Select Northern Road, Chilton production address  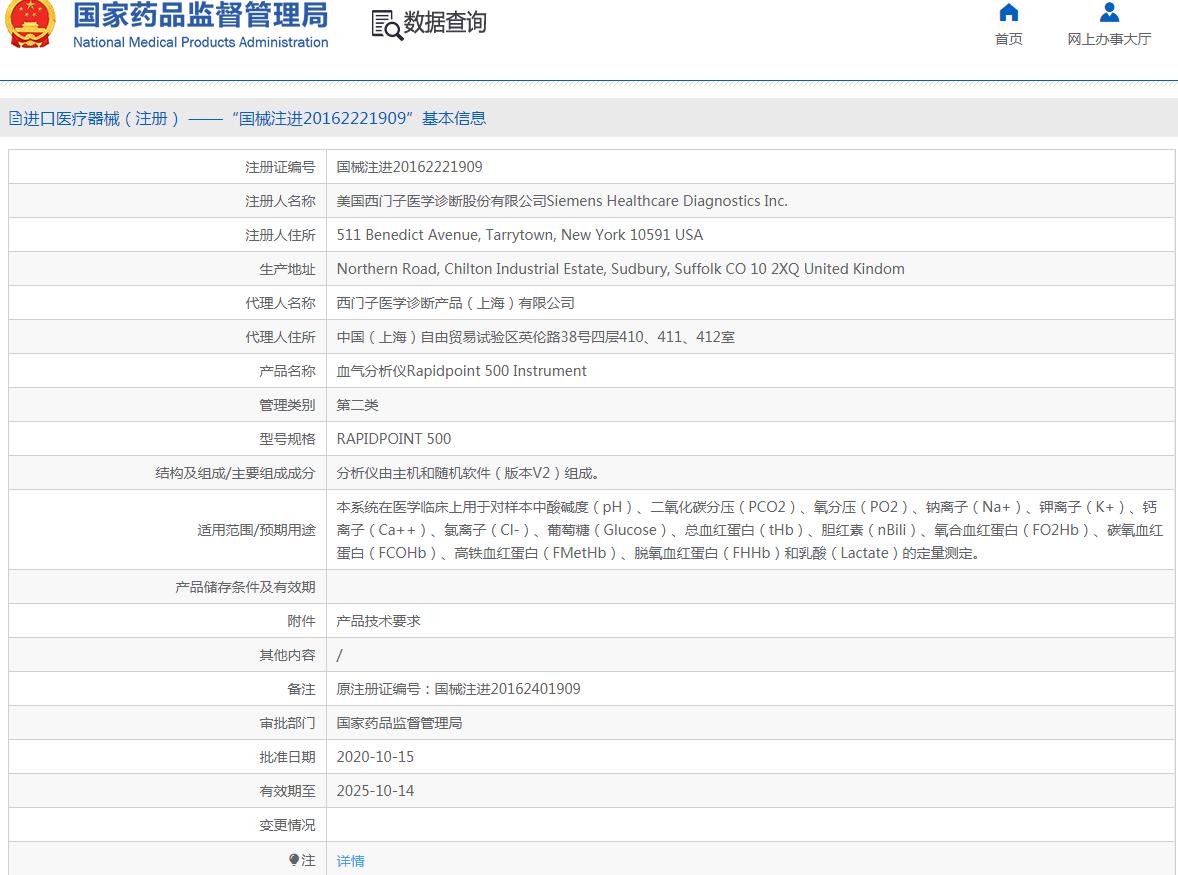tap(621, 269)
